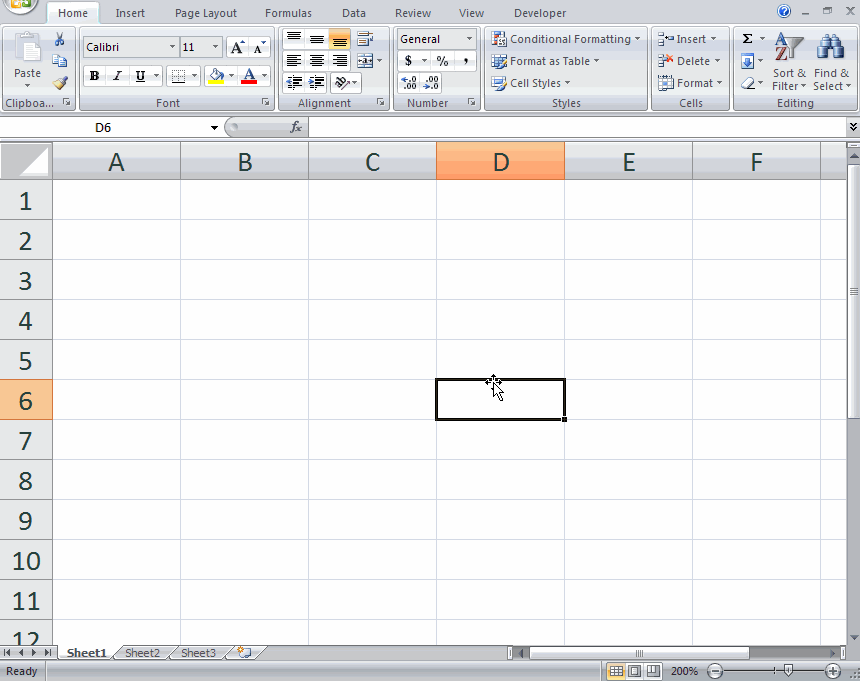Open the Page Layout tab

tap(206, 13)
